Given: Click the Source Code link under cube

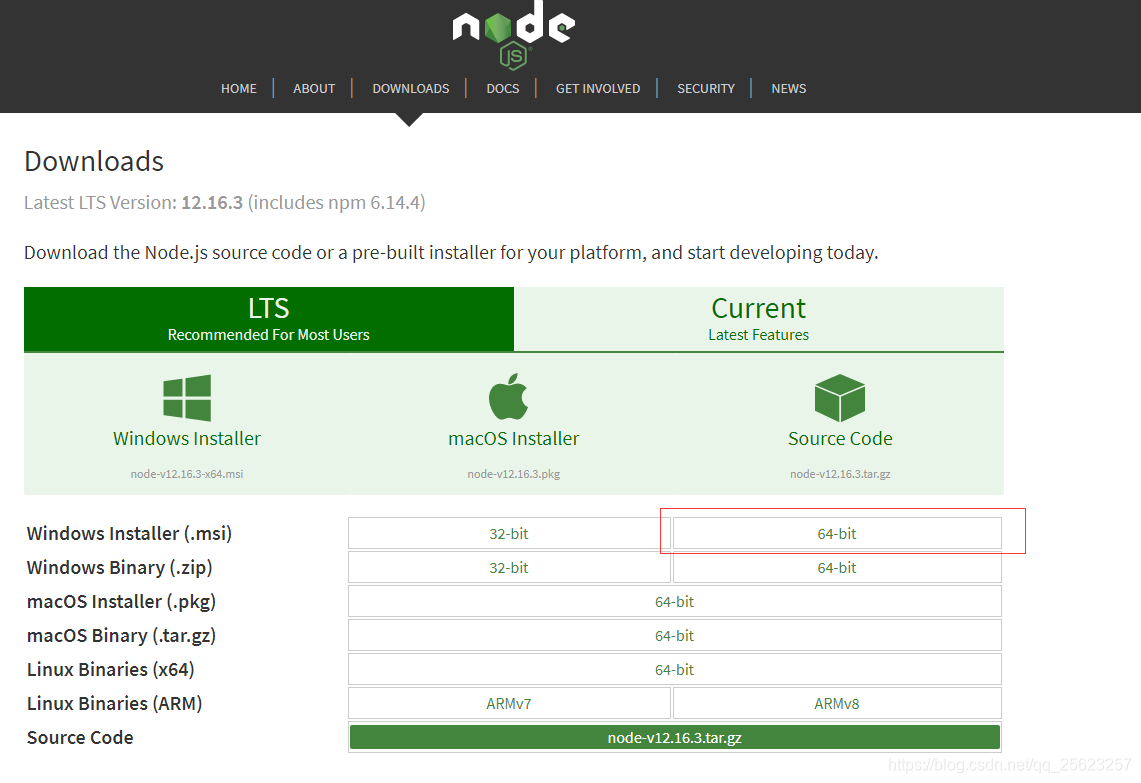Looking at the screenshot, I should click(x=840, y=439).
